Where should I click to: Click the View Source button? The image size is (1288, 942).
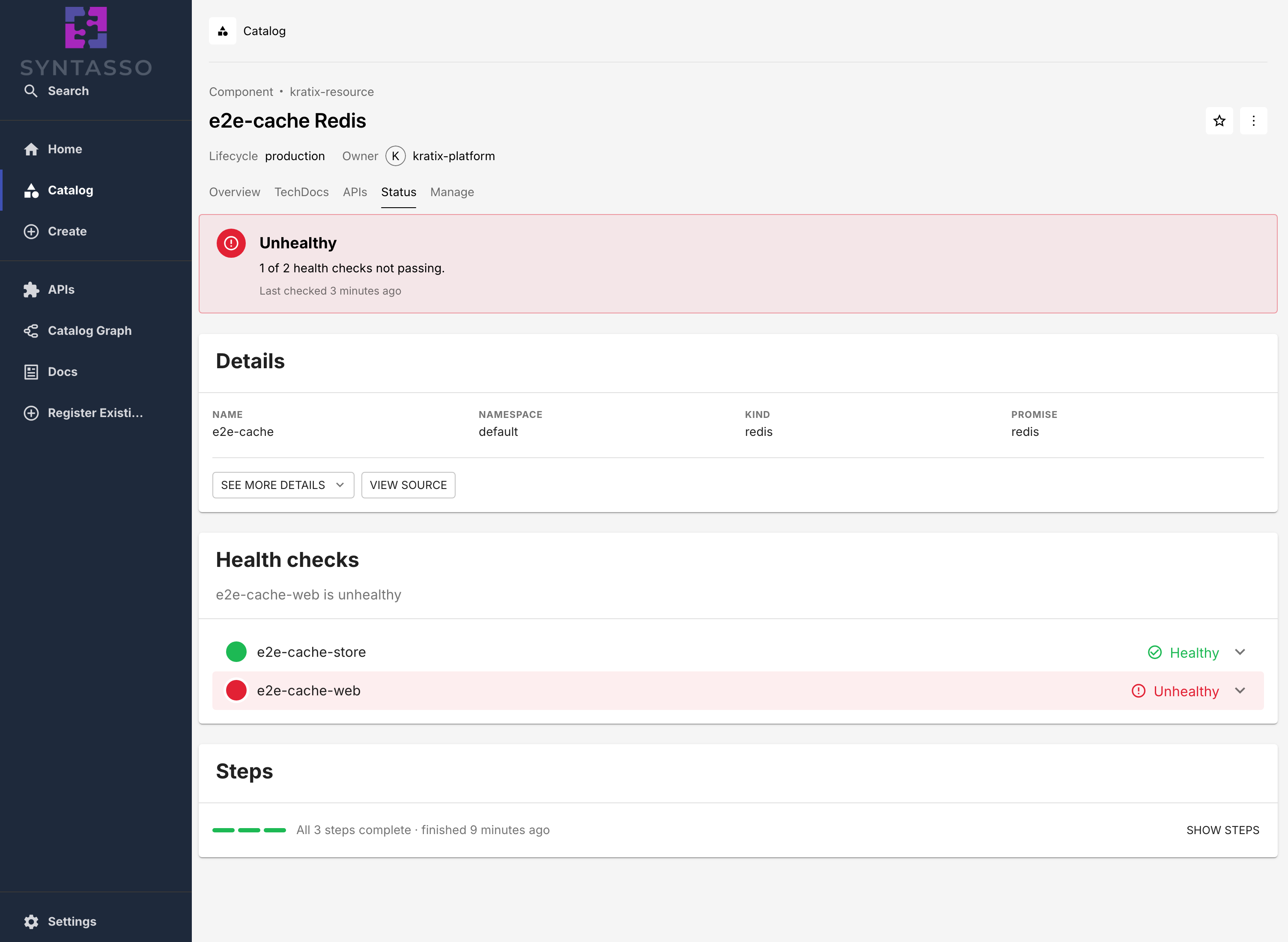tap(408, 485)
